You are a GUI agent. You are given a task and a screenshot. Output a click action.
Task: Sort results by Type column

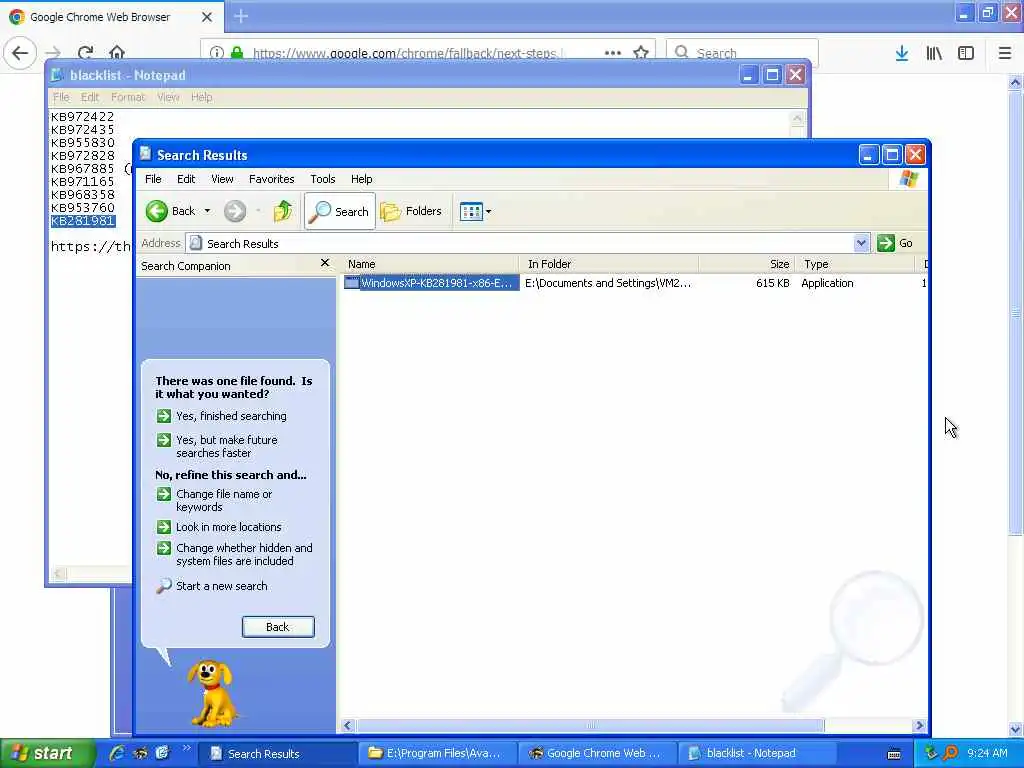pyautogui.click(x=855, y=264)
